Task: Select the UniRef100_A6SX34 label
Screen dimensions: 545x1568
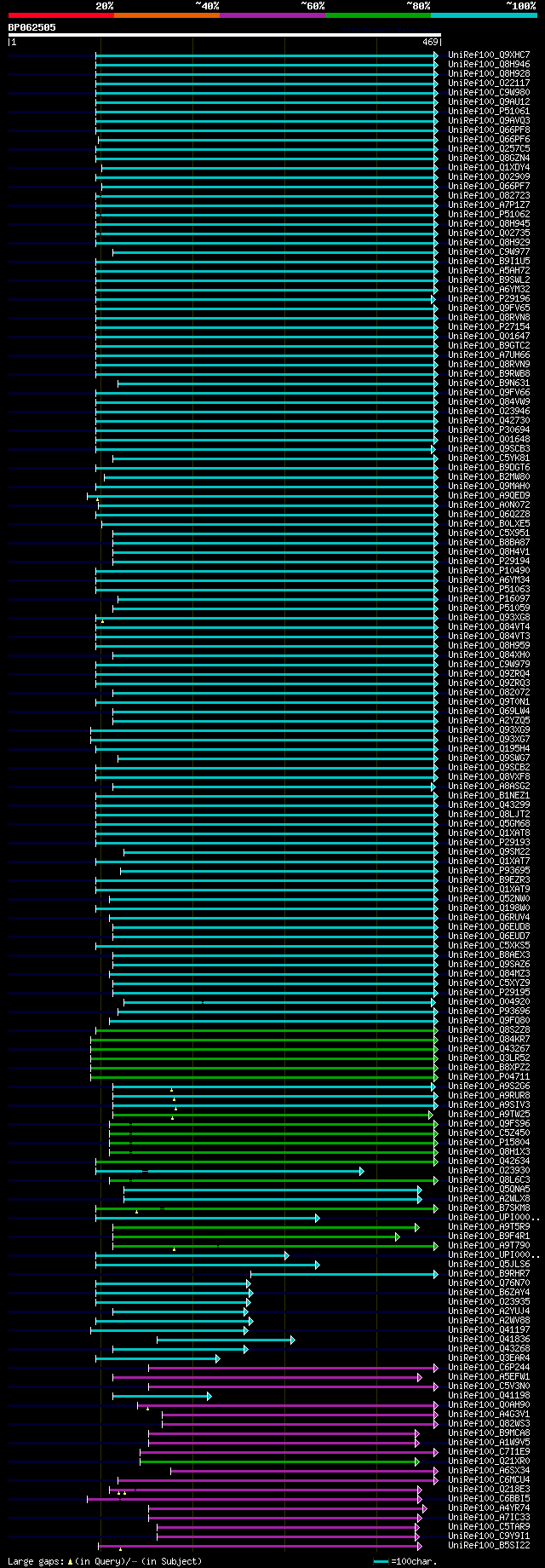Action: 489,1470
